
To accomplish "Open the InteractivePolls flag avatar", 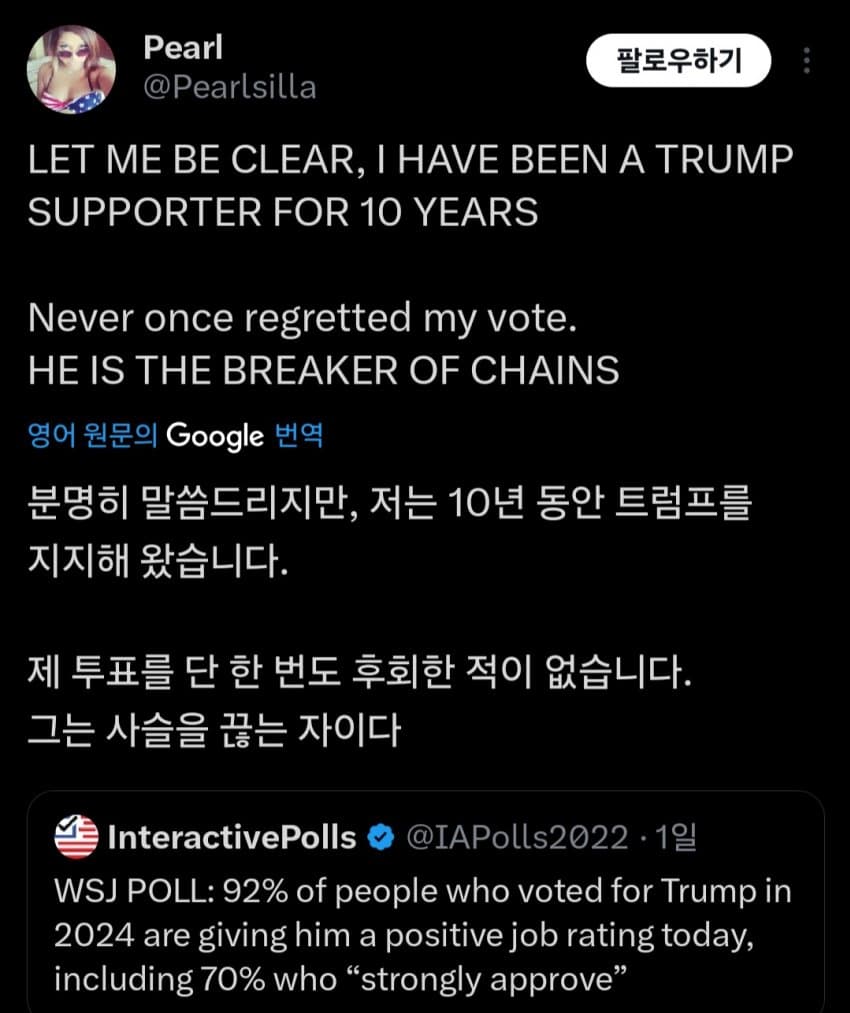I will tap(76, 837).
